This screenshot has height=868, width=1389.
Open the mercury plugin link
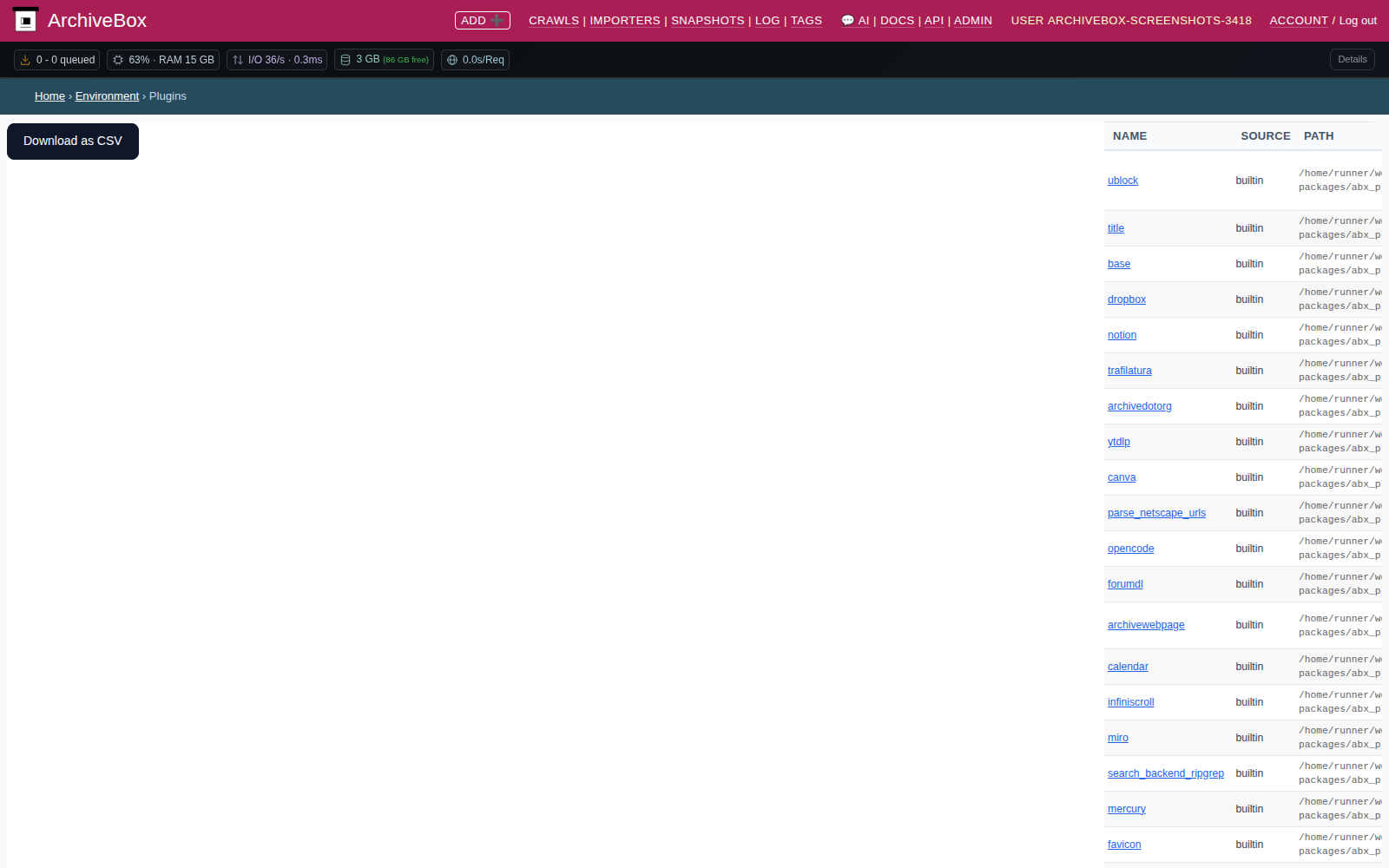[1127, 809]
